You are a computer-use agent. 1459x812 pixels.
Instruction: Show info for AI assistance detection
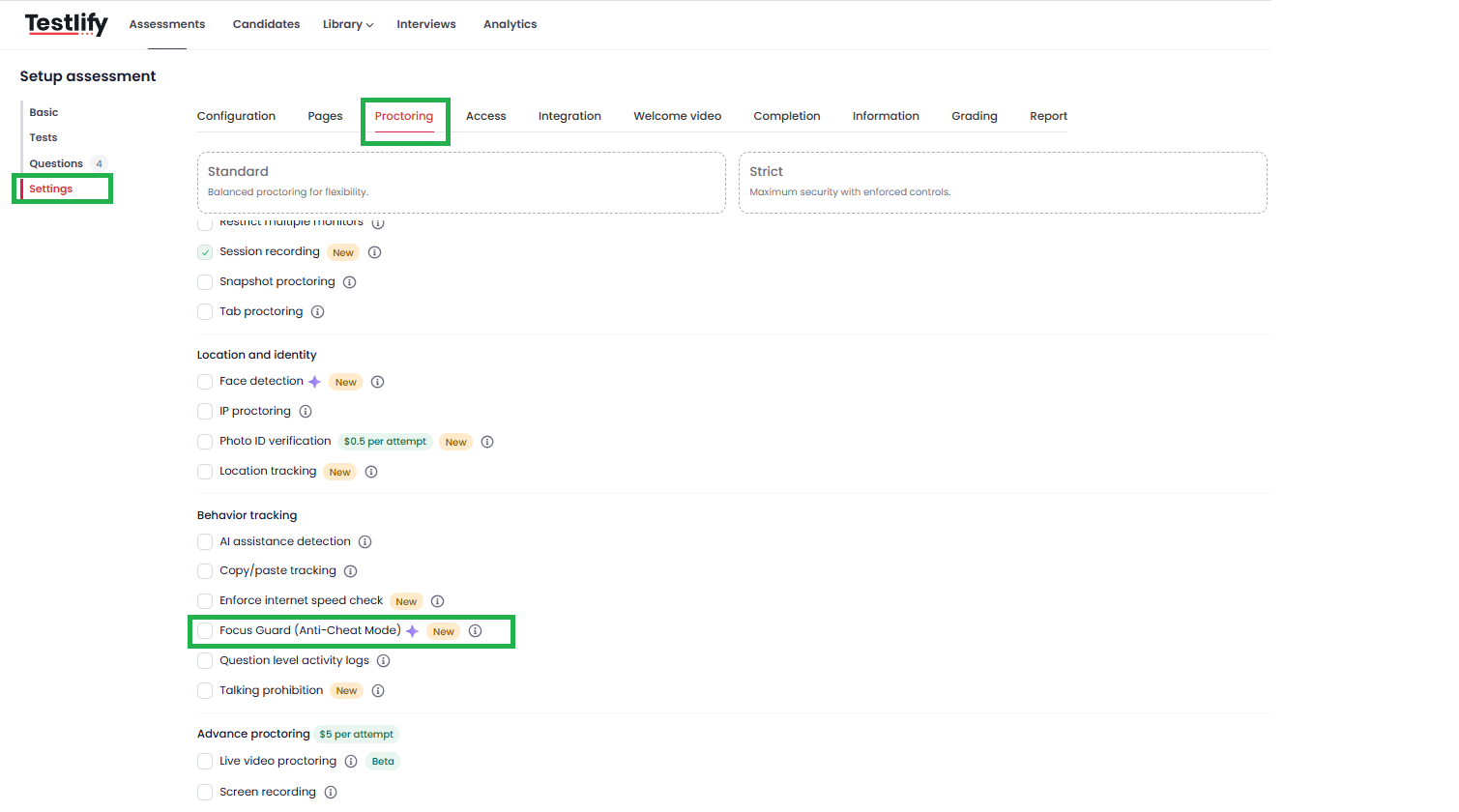[365, 542]
